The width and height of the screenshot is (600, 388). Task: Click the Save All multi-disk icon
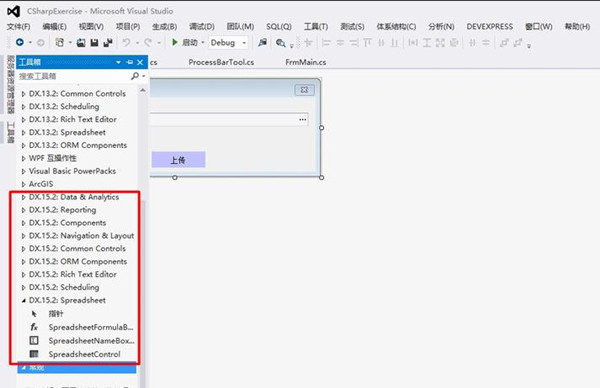coord(108,43)
